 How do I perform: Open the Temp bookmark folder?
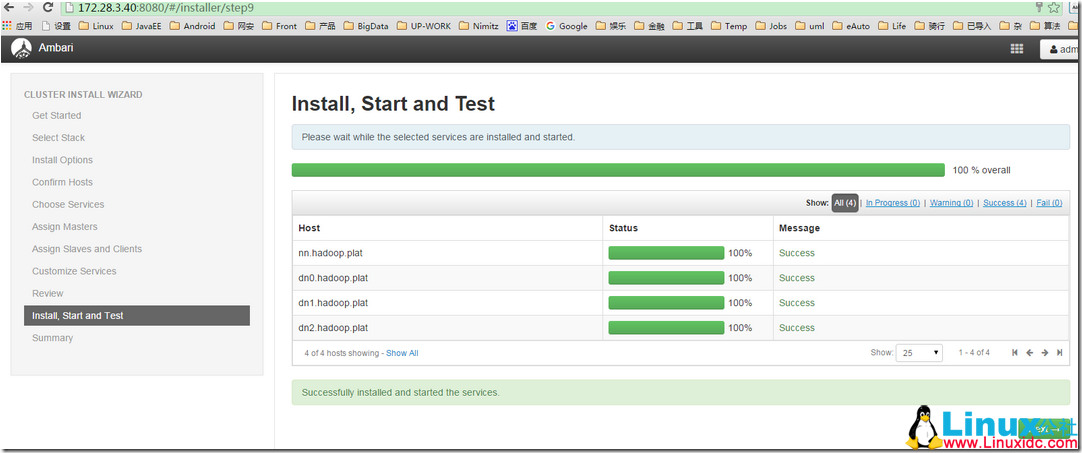pyautogui.click(x=729, y=26)
